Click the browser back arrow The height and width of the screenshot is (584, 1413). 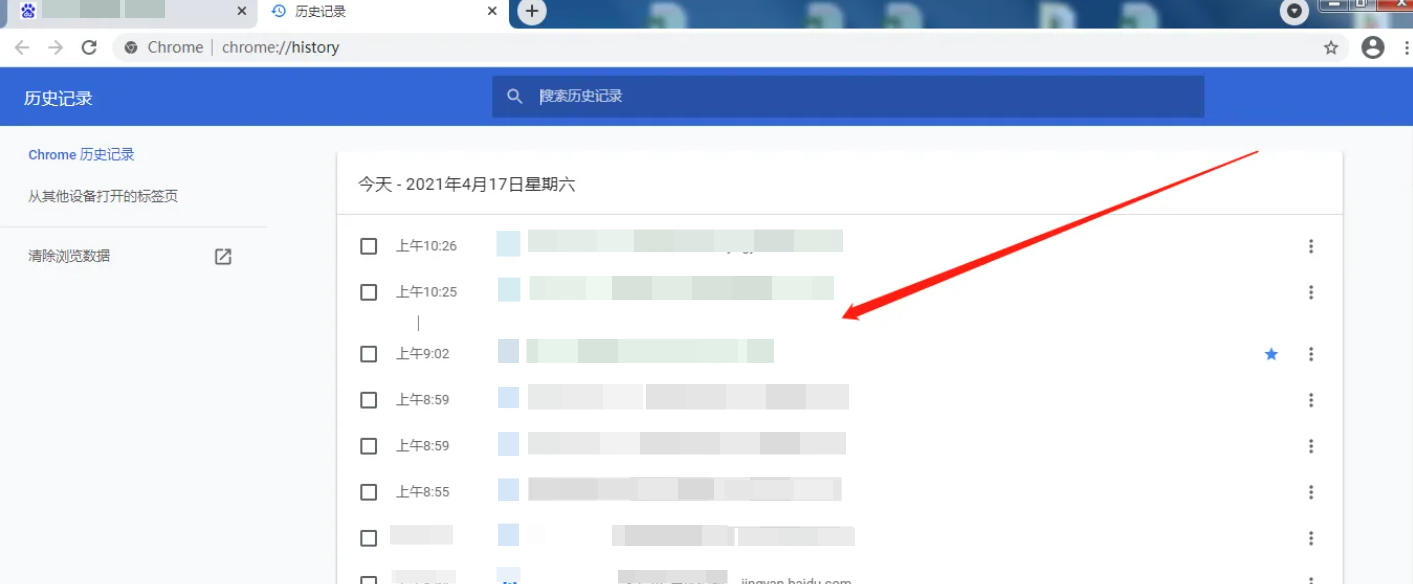[x=22, y=47]
